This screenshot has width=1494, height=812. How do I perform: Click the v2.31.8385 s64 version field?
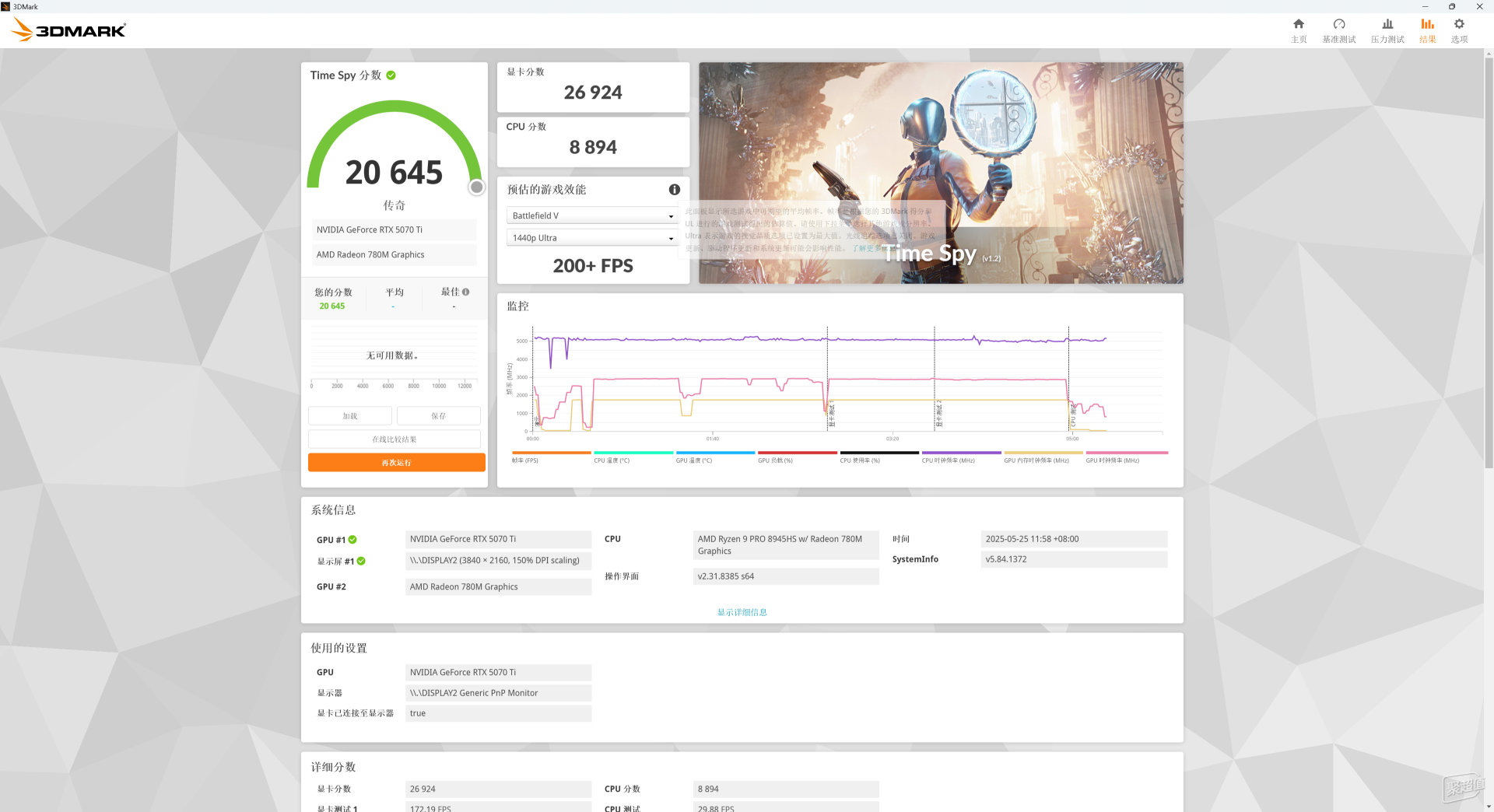click(786, 576)
